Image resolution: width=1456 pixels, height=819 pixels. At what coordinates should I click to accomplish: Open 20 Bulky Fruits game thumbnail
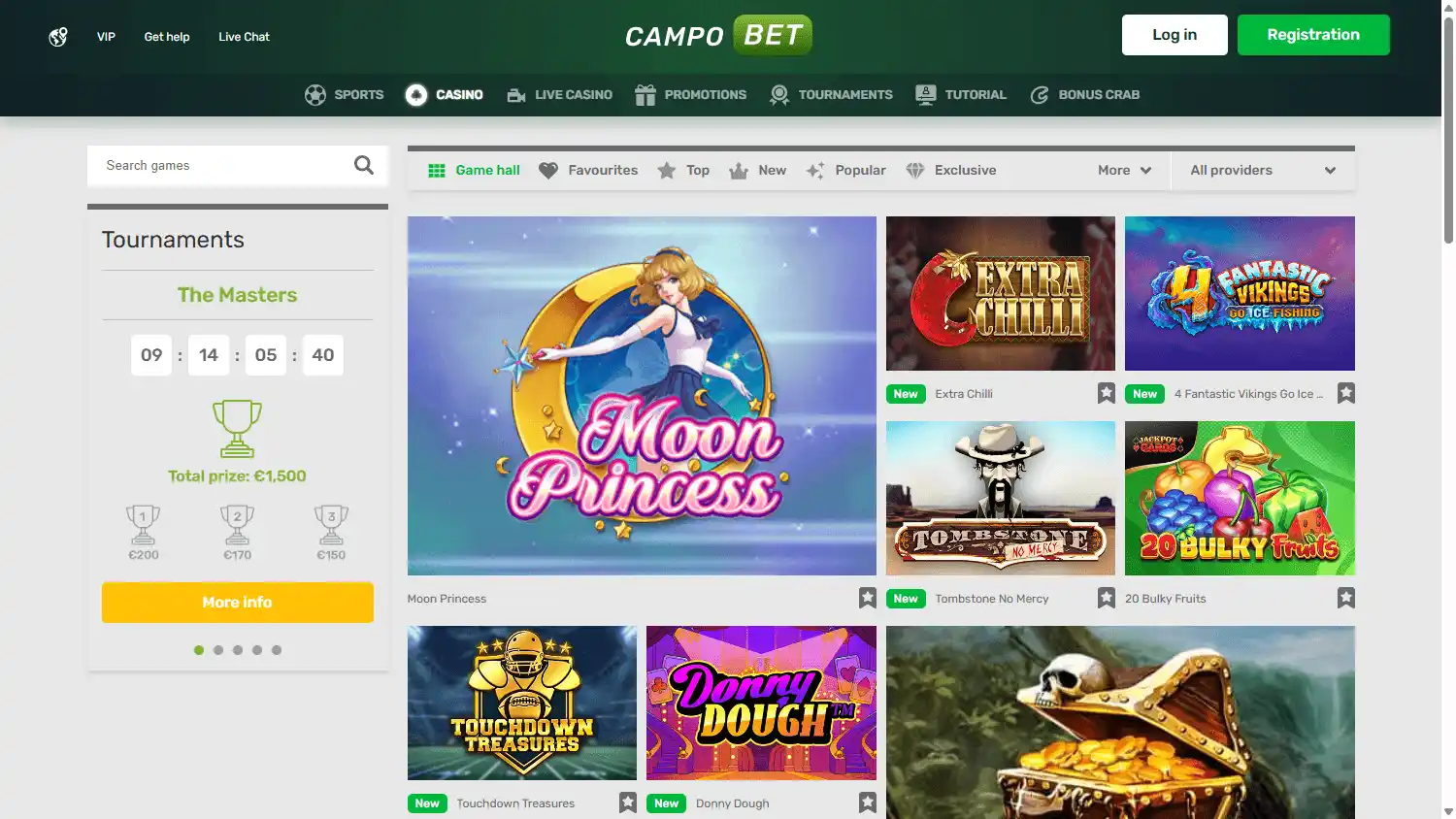tap(1240, 498)
